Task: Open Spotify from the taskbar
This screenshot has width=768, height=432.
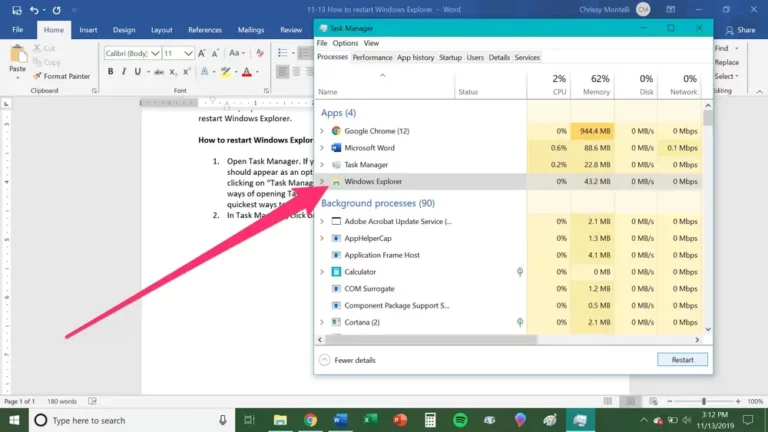Action: pos(460,420)
